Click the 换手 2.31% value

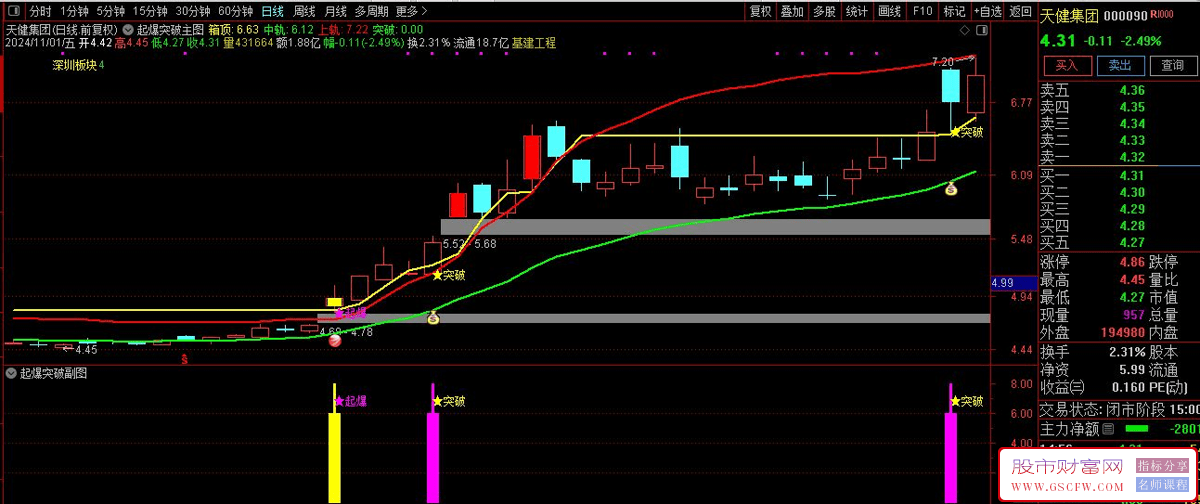point(1129,352)
